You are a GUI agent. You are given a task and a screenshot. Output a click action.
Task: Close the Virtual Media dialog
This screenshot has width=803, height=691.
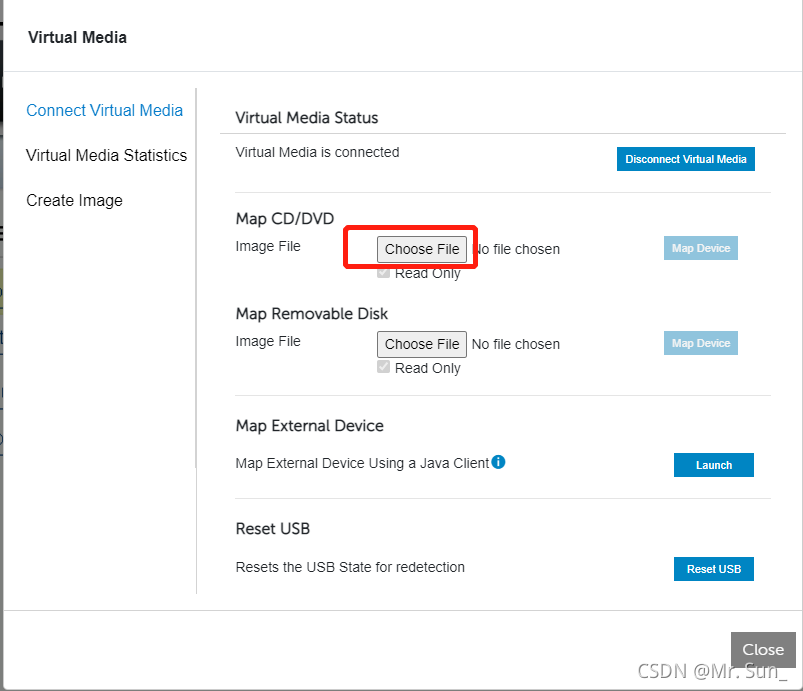coord(763,649)
